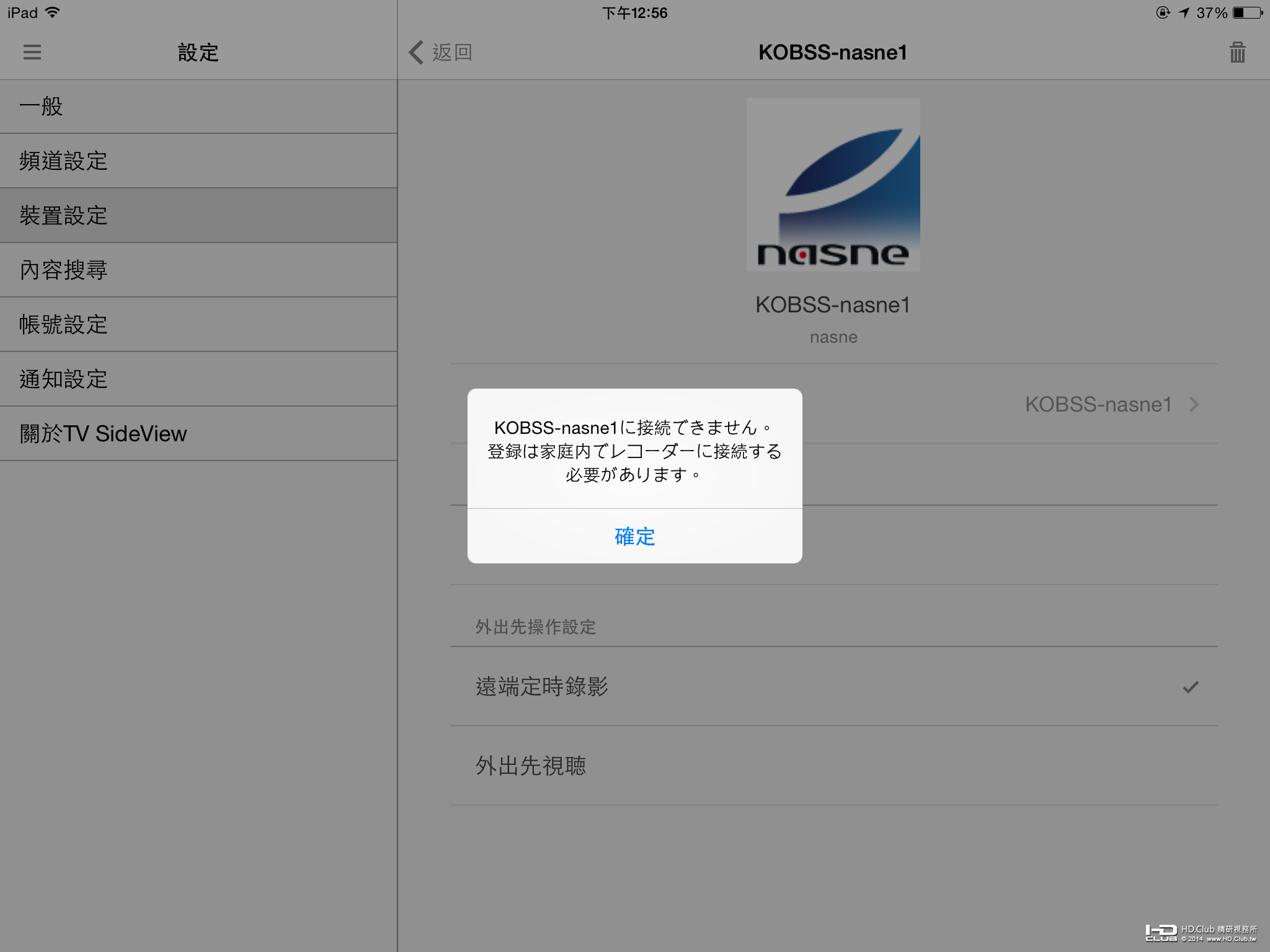Tap the location arrow status icon

(1184, 12)
